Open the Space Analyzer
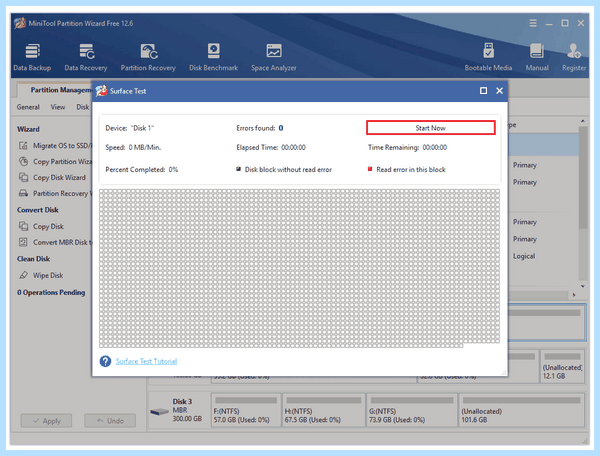The width and height of the screenshot is (600, 456). pyautogui.click(x=274, y=57)
